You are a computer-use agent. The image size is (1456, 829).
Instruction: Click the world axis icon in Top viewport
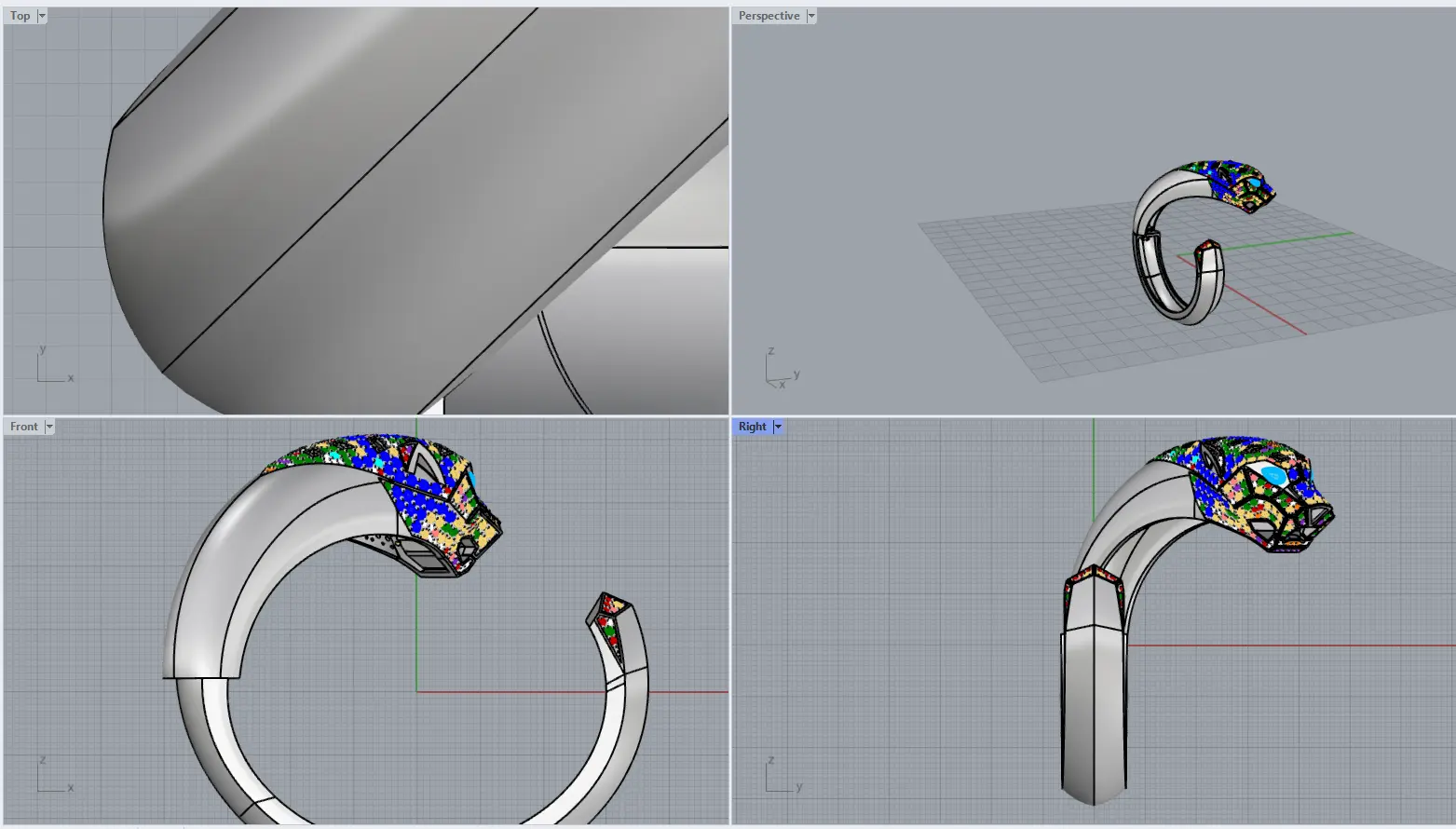(x=52, y=367)
